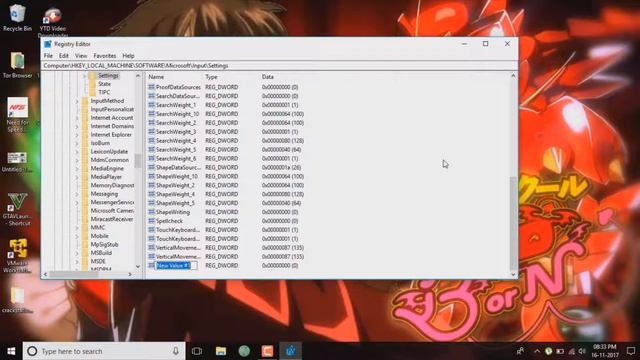
Task: Expand the Internet Explorer key
Action: pyautogui.click(x=77, y=135)
